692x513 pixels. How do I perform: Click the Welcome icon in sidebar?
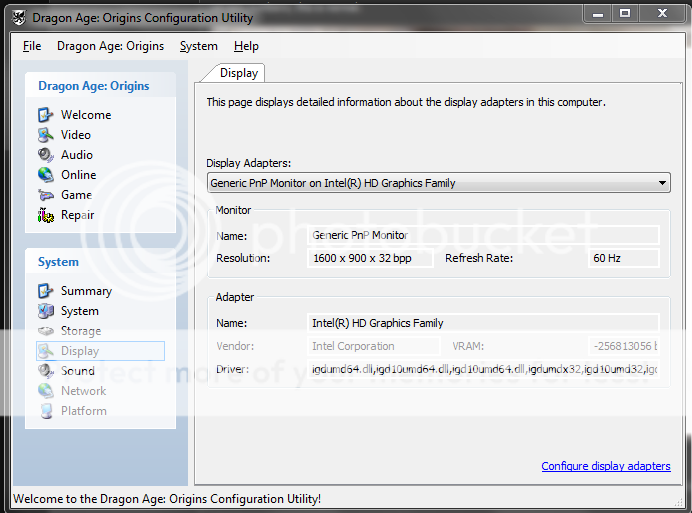[46, 115]
